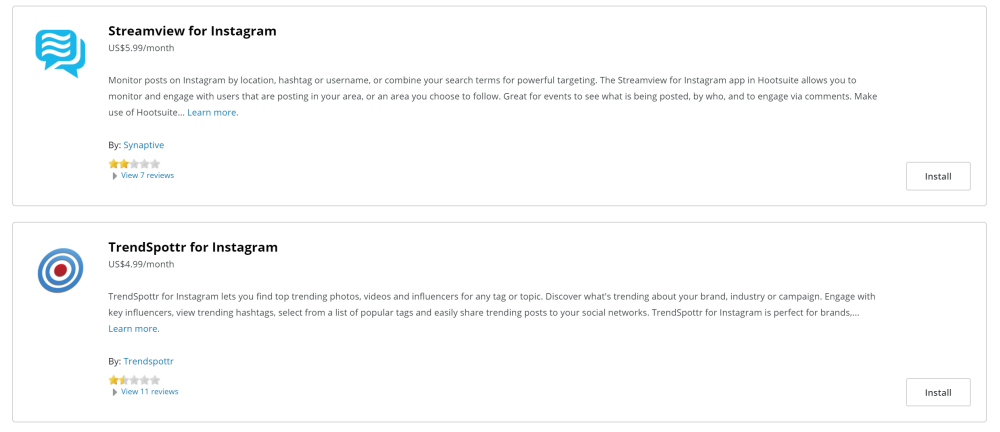Click the Streamview blue speech-bubble app icon

[61, 53]
